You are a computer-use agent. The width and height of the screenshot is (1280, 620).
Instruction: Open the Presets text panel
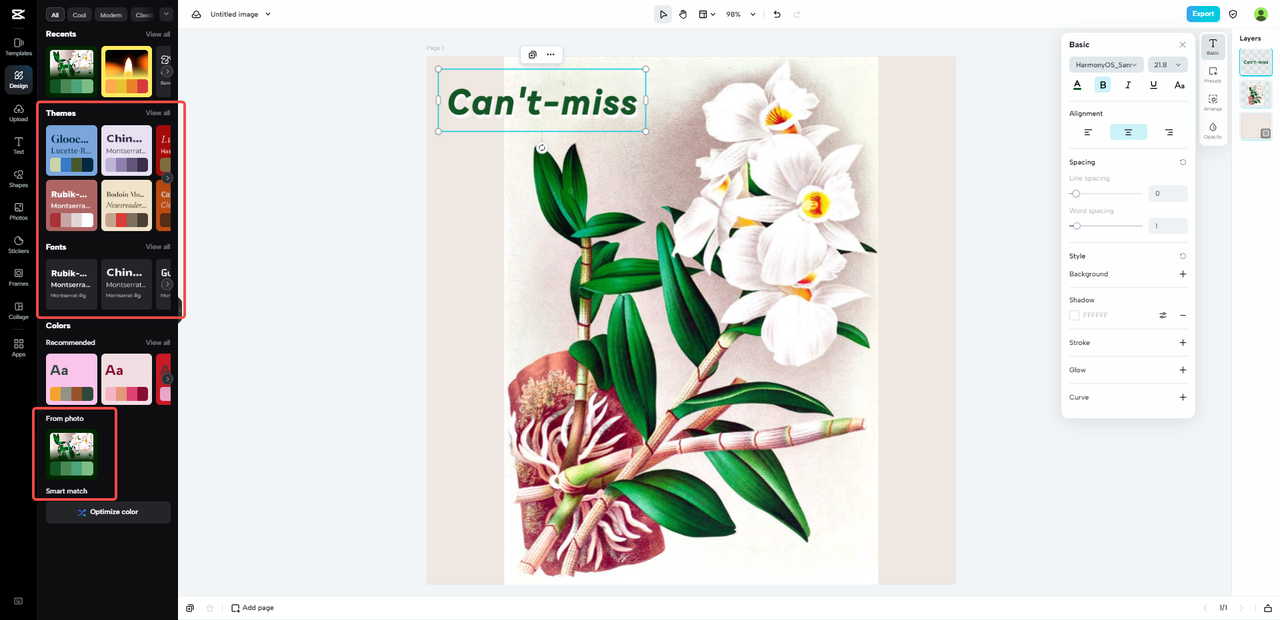click(x=1213, y=75)
